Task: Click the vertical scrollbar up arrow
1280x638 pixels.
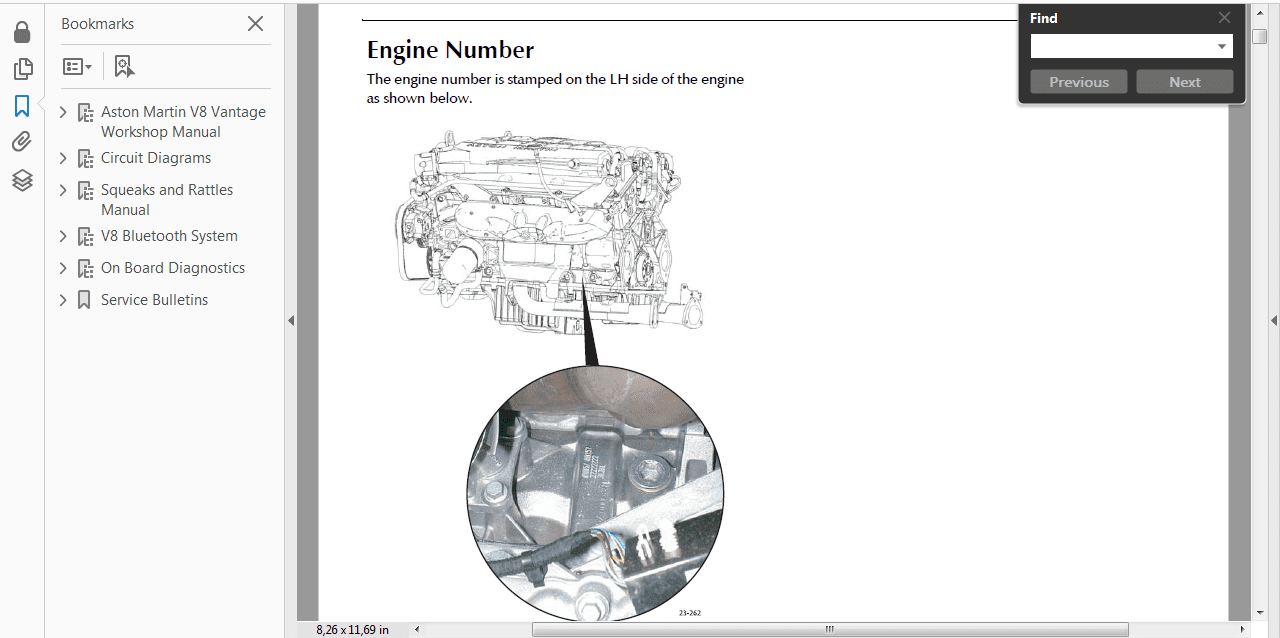Action: point(1260,11)
